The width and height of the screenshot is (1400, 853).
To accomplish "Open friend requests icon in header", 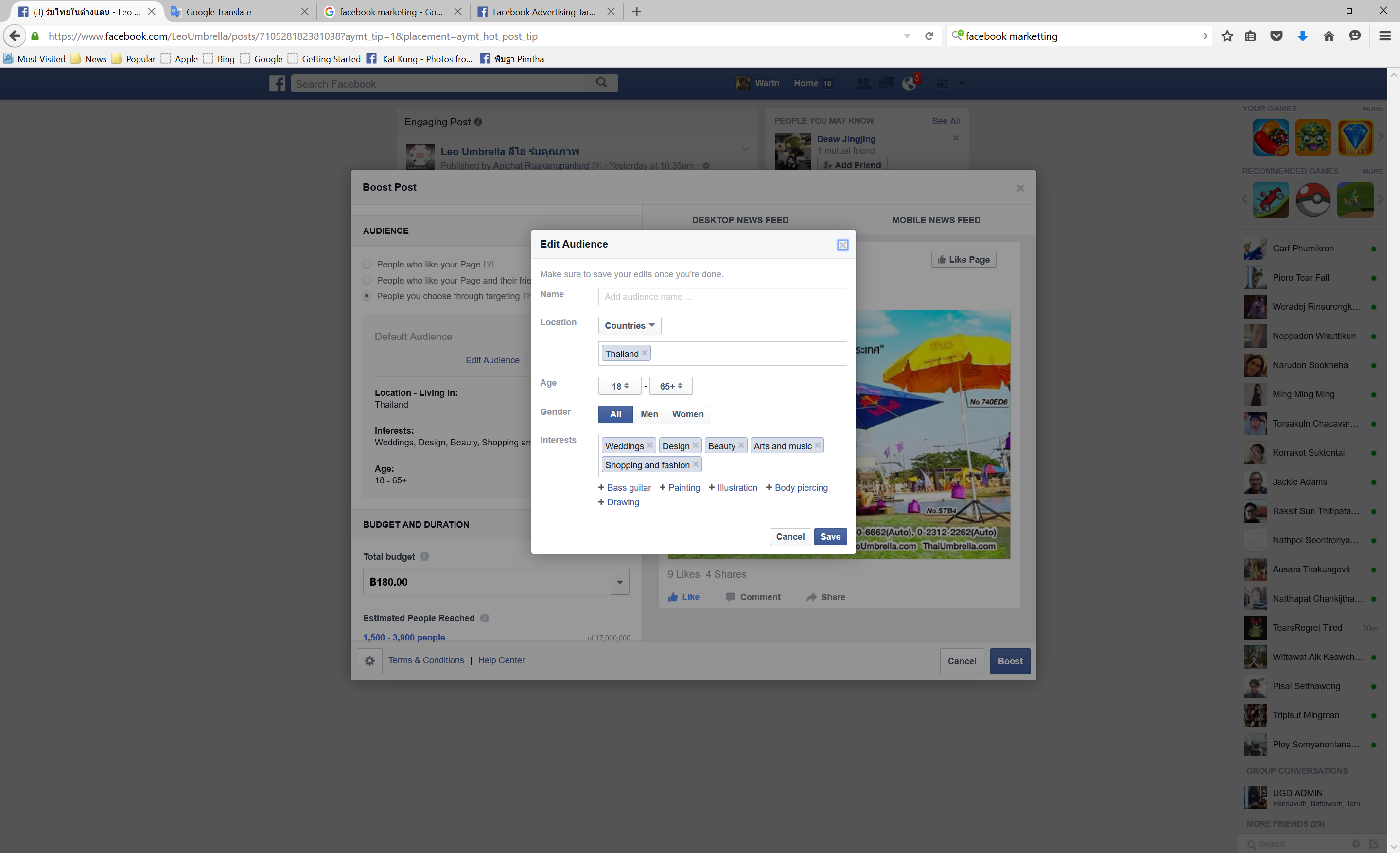I will (x=862, y=84).
